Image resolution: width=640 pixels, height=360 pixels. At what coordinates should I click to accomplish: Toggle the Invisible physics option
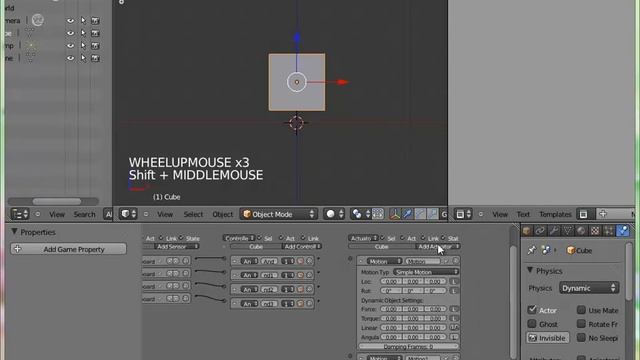coord(547,338)
